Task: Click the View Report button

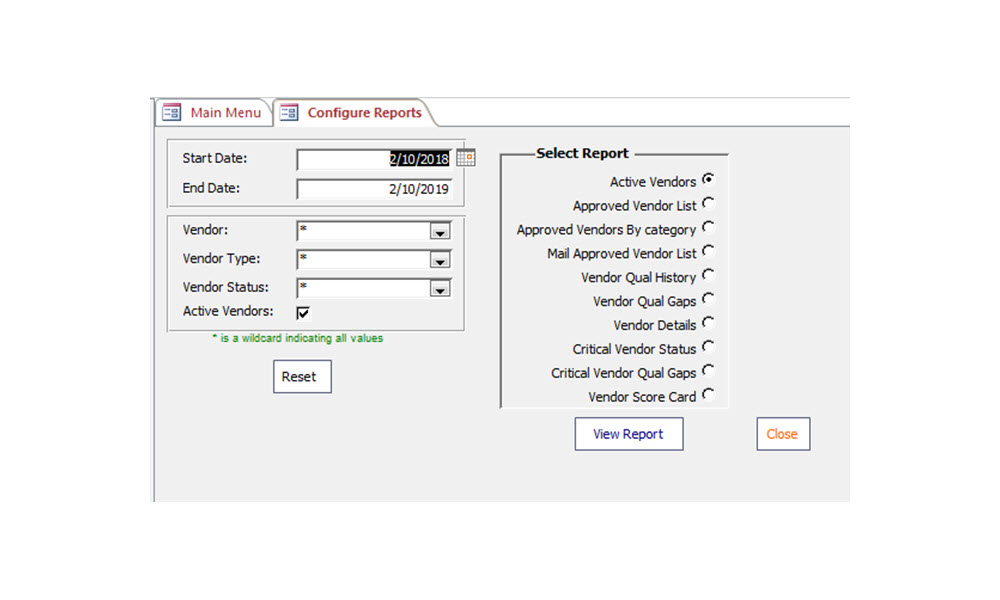Action: 628,434
